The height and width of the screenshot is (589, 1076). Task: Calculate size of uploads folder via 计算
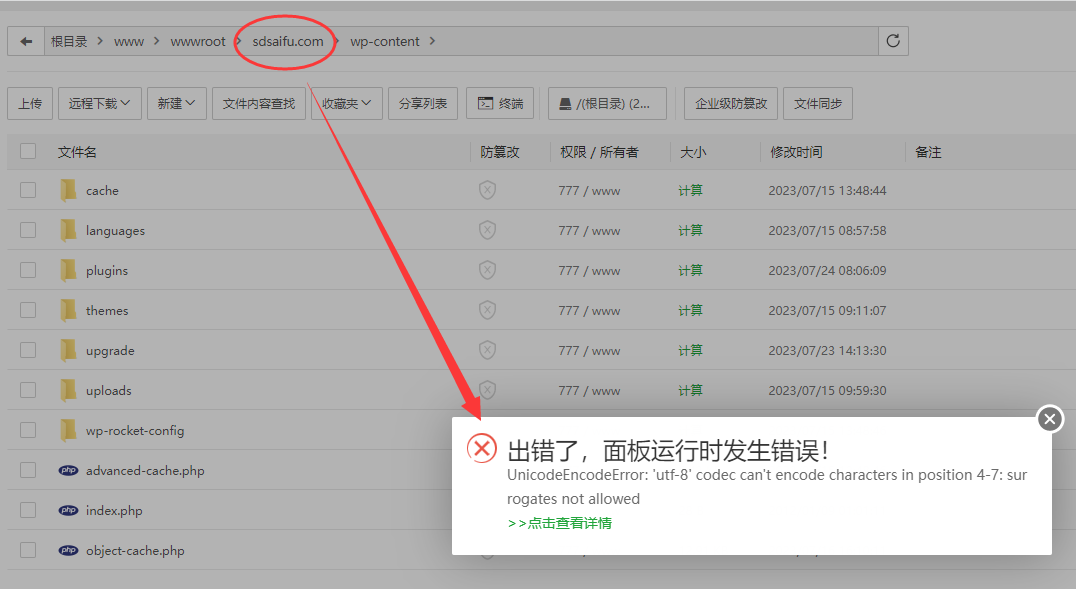point(690,390)
